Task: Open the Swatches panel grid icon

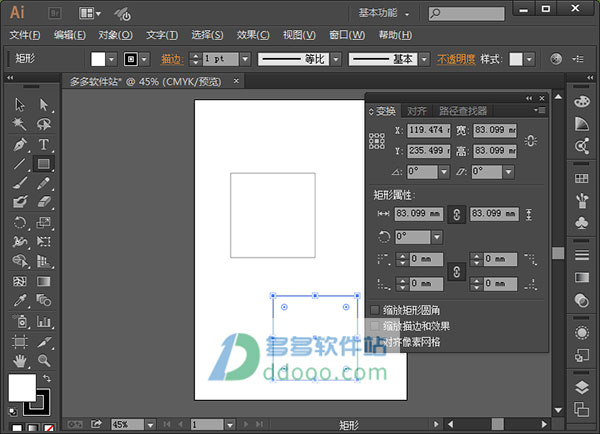Action: point(582,178)
